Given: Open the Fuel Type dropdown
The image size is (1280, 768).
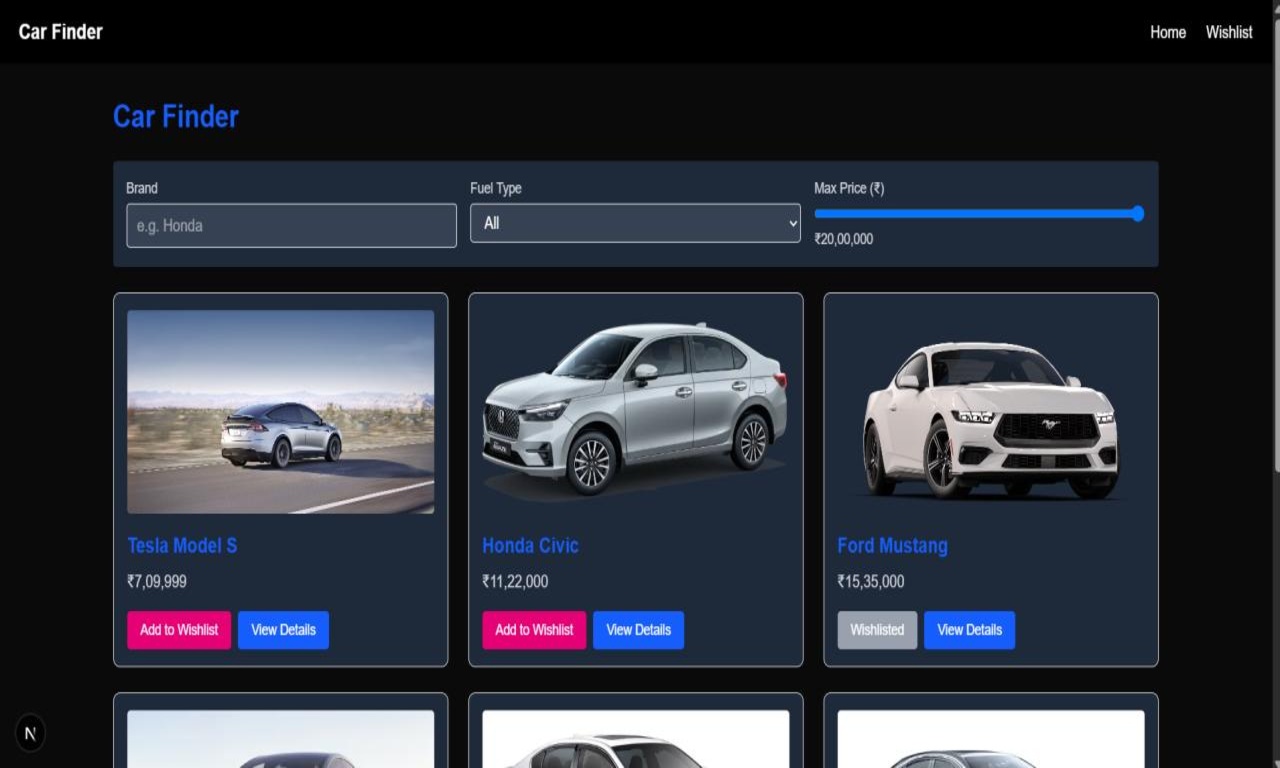Looking at the screenshot, I should 635,223.
